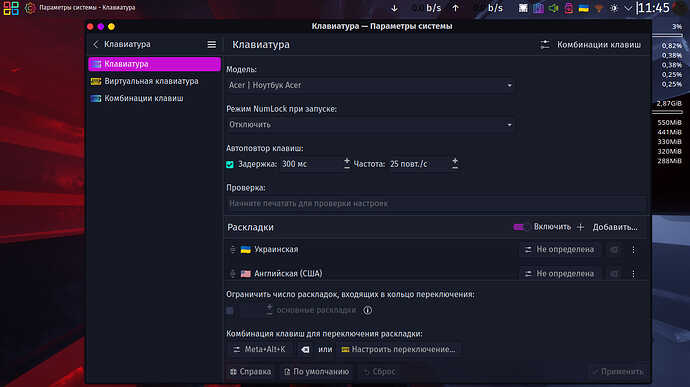
Task: Open Справка help button
Action: pyautogui.click(x=250, y=372)
